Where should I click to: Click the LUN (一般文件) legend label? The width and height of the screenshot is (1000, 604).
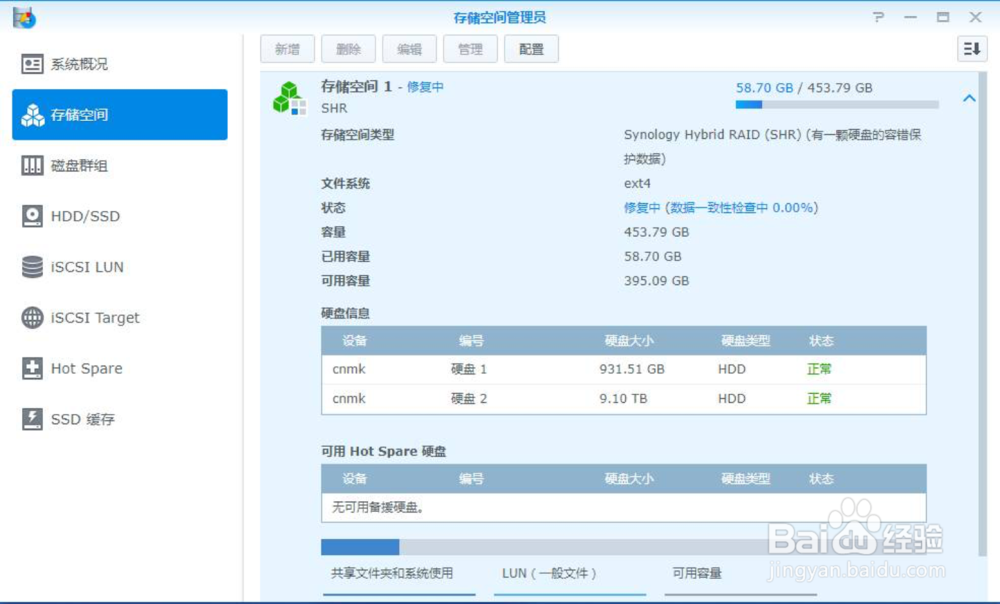pos(549,573)
